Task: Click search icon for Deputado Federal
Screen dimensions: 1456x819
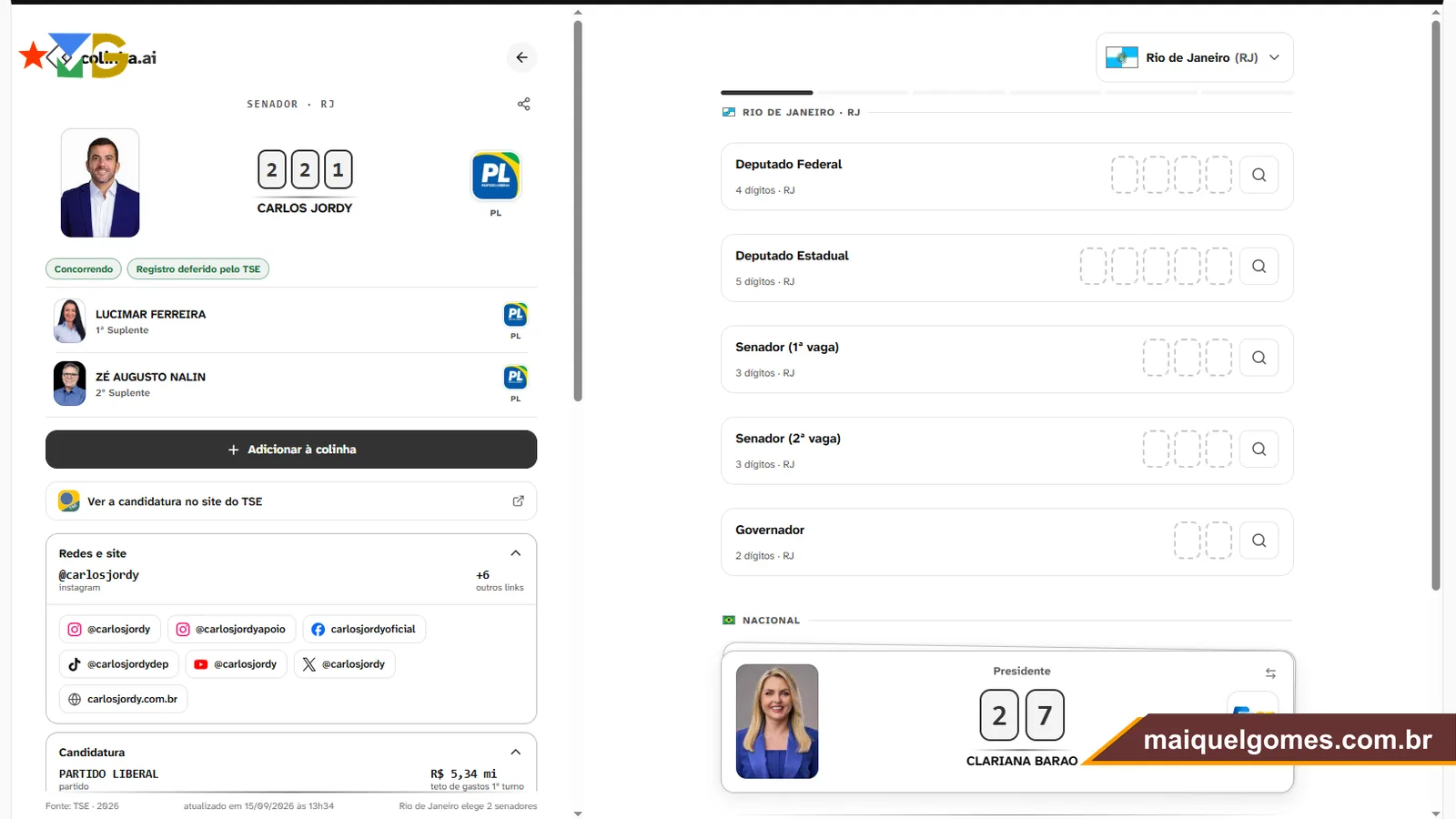Action: [x=1259, y=175]
